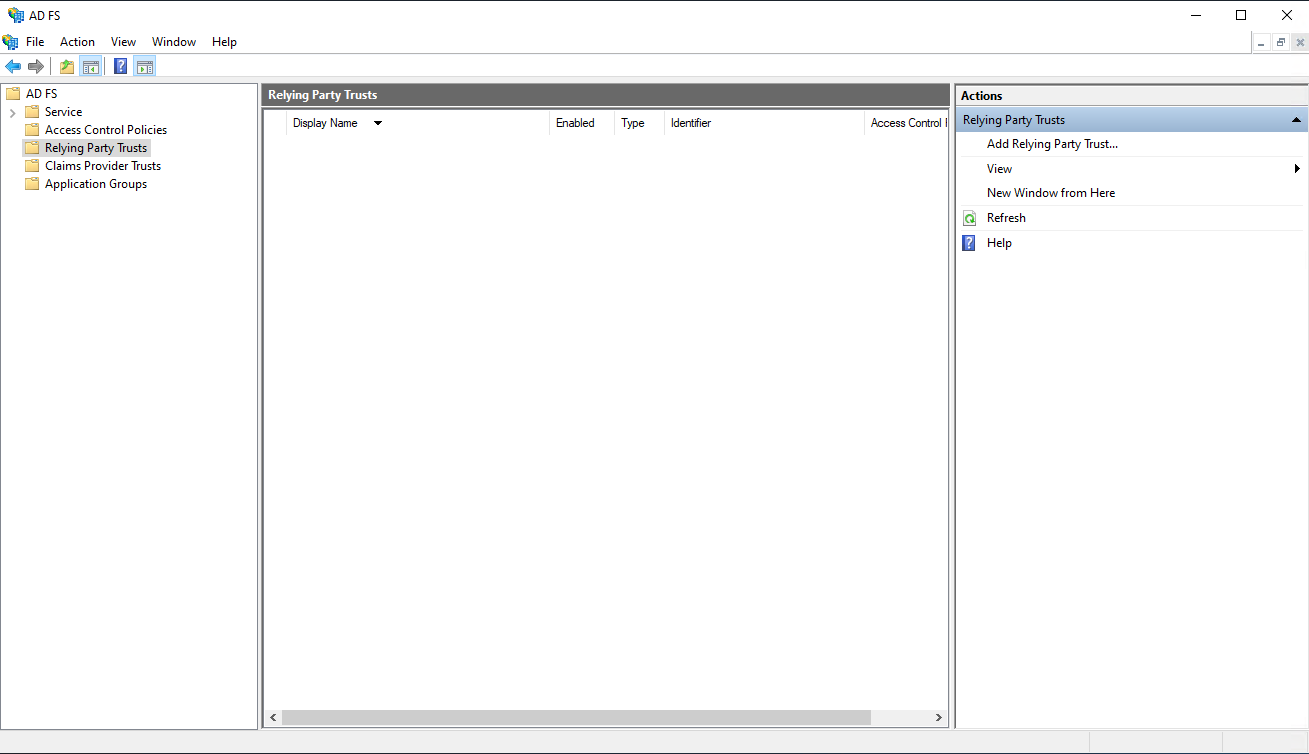This screenshot has height=754, width=1309.
Task: Click New Window from Here
Action: tap(1051, 192)
